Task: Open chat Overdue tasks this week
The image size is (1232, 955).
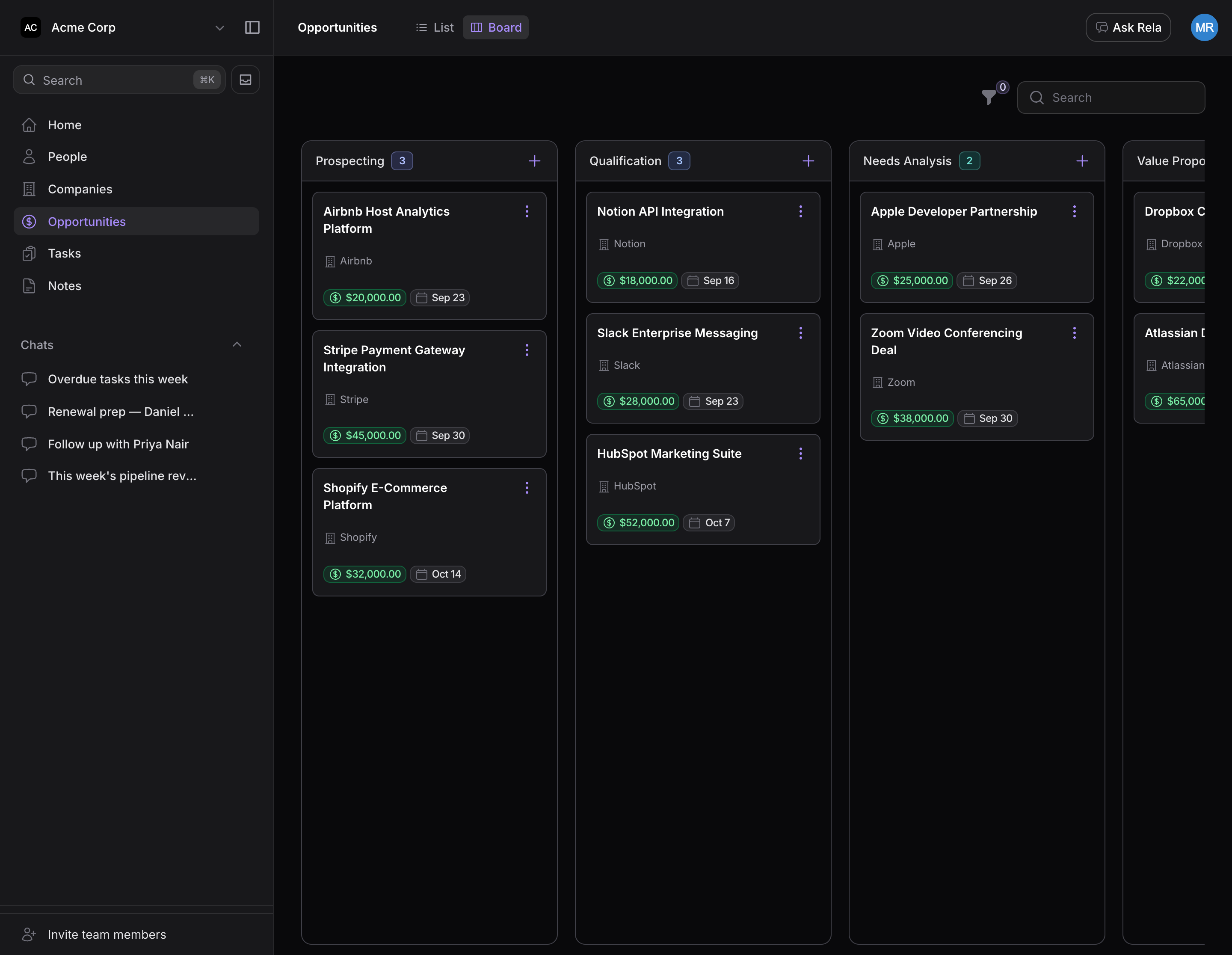Action: tap(136, 379)
